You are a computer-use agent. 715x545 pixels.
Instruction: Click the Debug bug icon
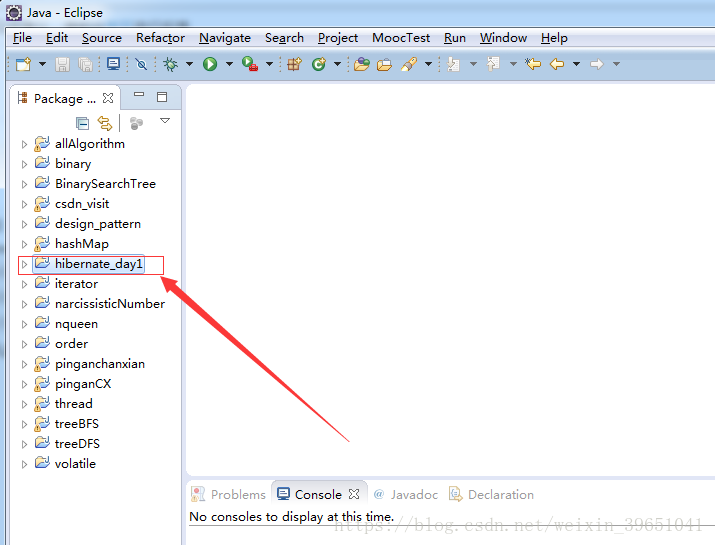pyautogui.click(x=171, y=64)
